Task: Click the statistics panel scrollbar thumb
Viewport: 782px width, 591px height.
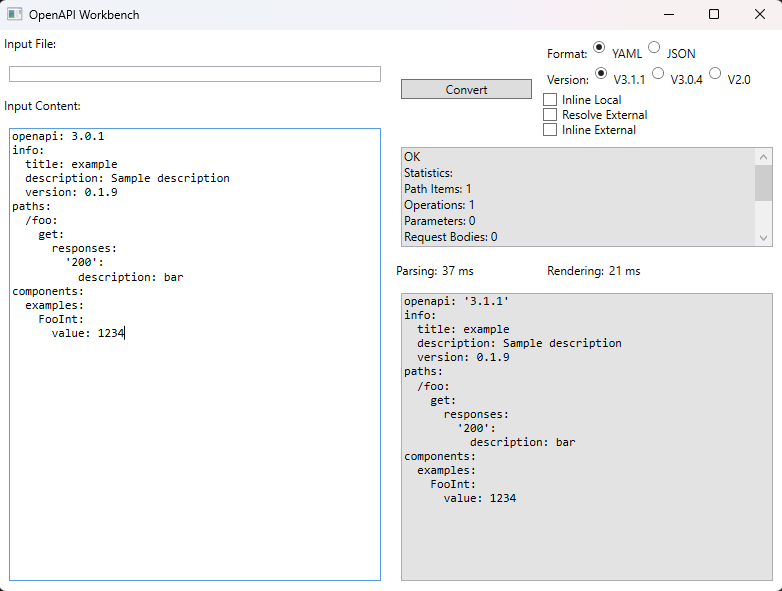Action: click(x=764, y=184)
